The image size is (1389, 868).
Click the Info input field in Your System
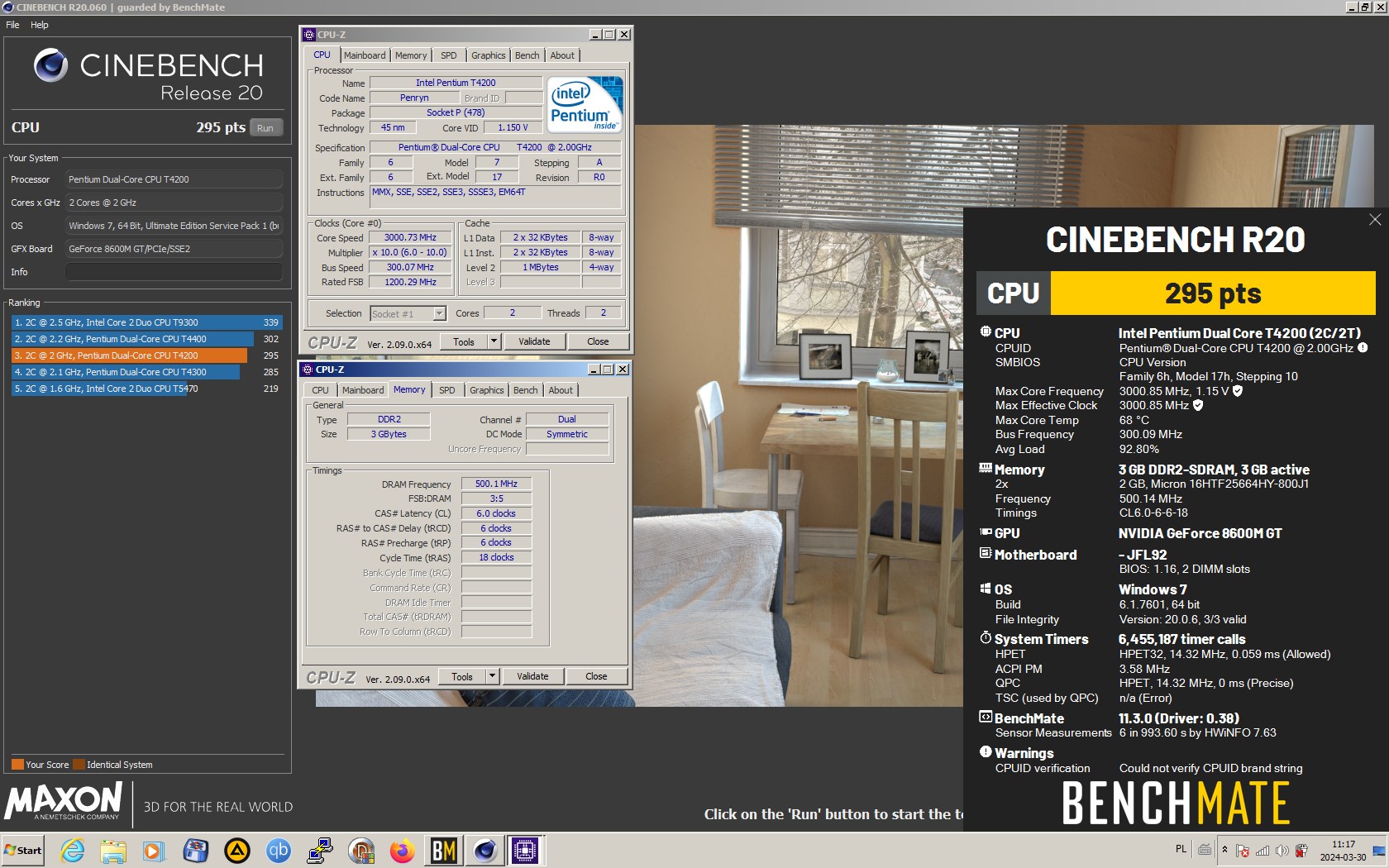[174, 272]
